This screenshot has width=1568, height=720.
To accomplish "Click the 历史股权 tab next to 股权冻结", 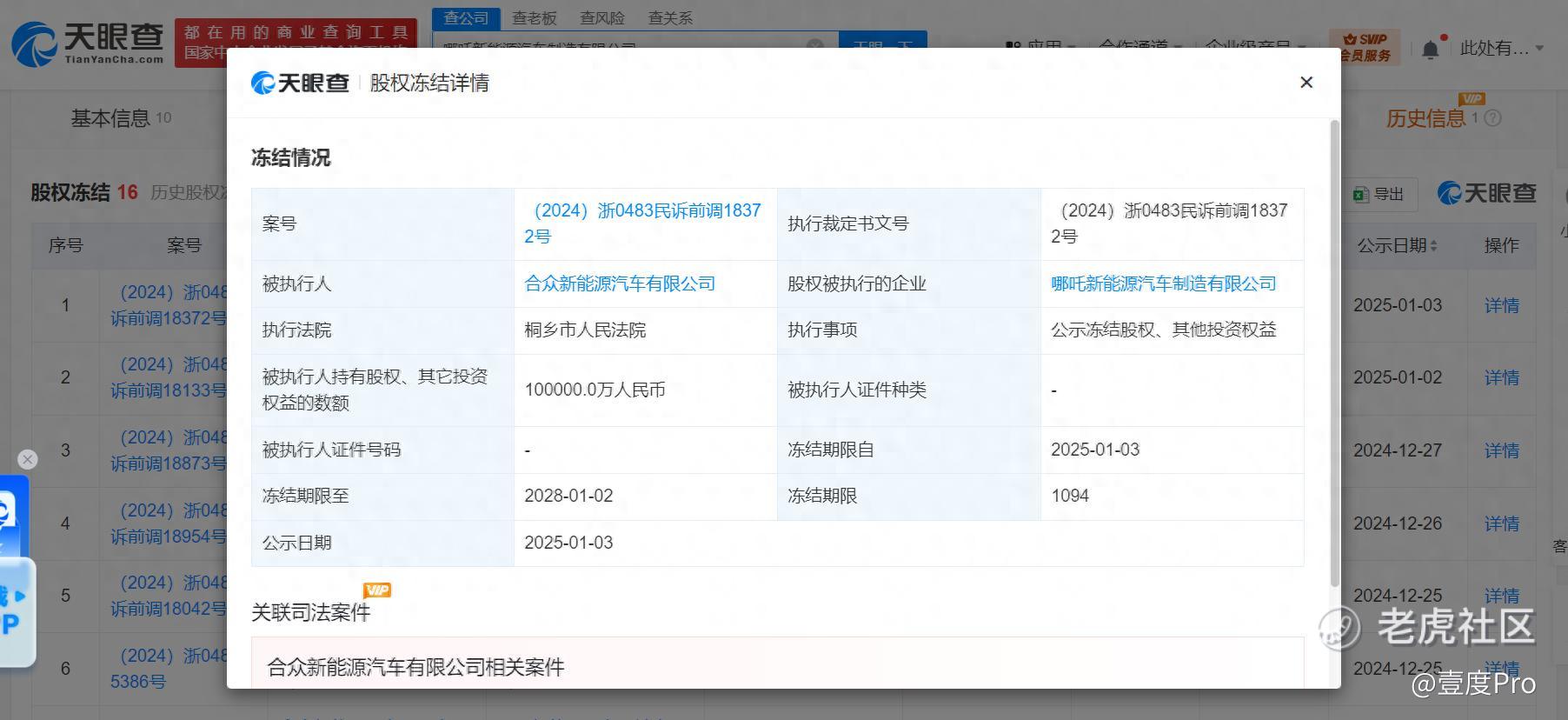I will tap(189, 192).
